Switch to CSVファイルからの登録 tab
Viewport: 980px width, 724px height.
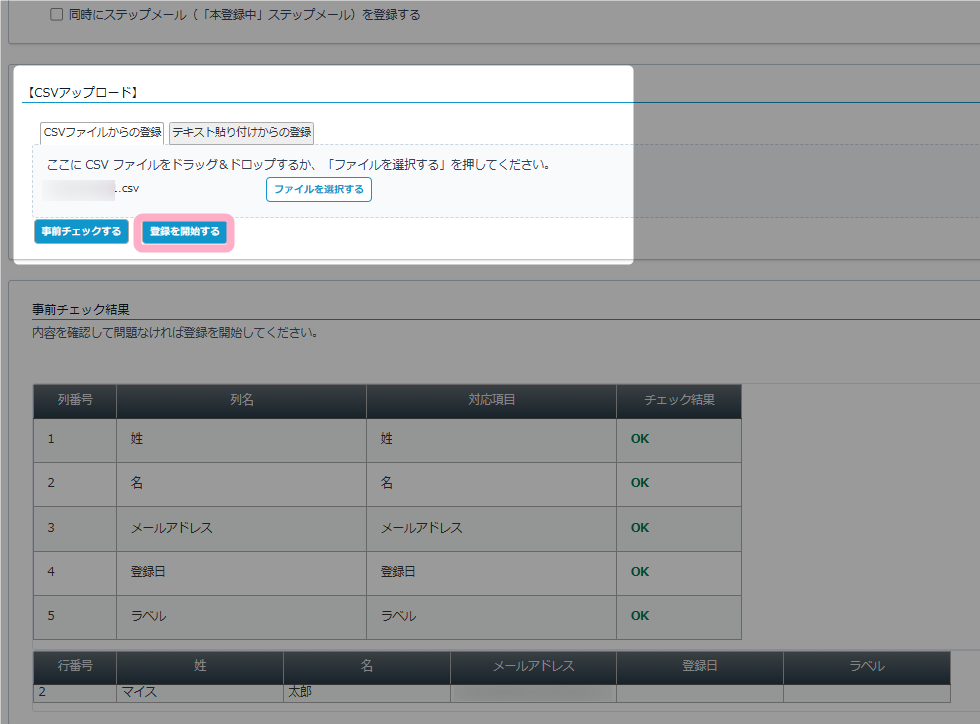102,132
